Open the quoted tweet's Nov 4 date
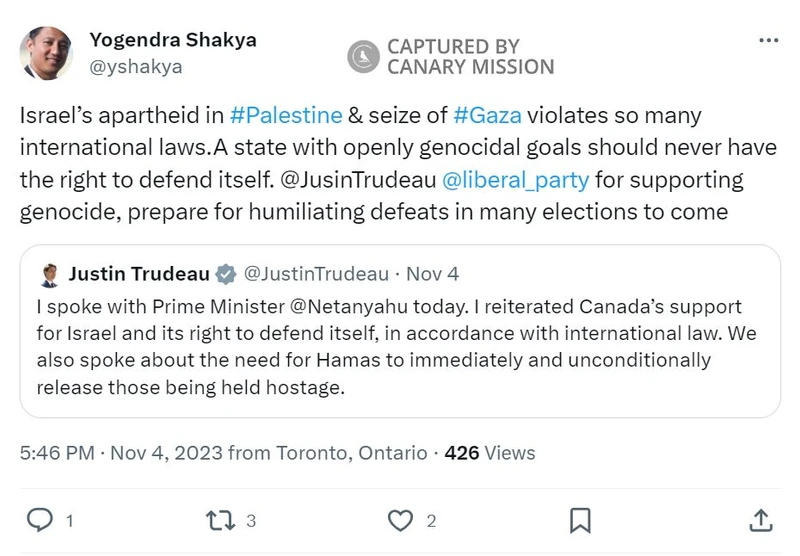Screen dimensions: 800x556 [x=433, y=274]
